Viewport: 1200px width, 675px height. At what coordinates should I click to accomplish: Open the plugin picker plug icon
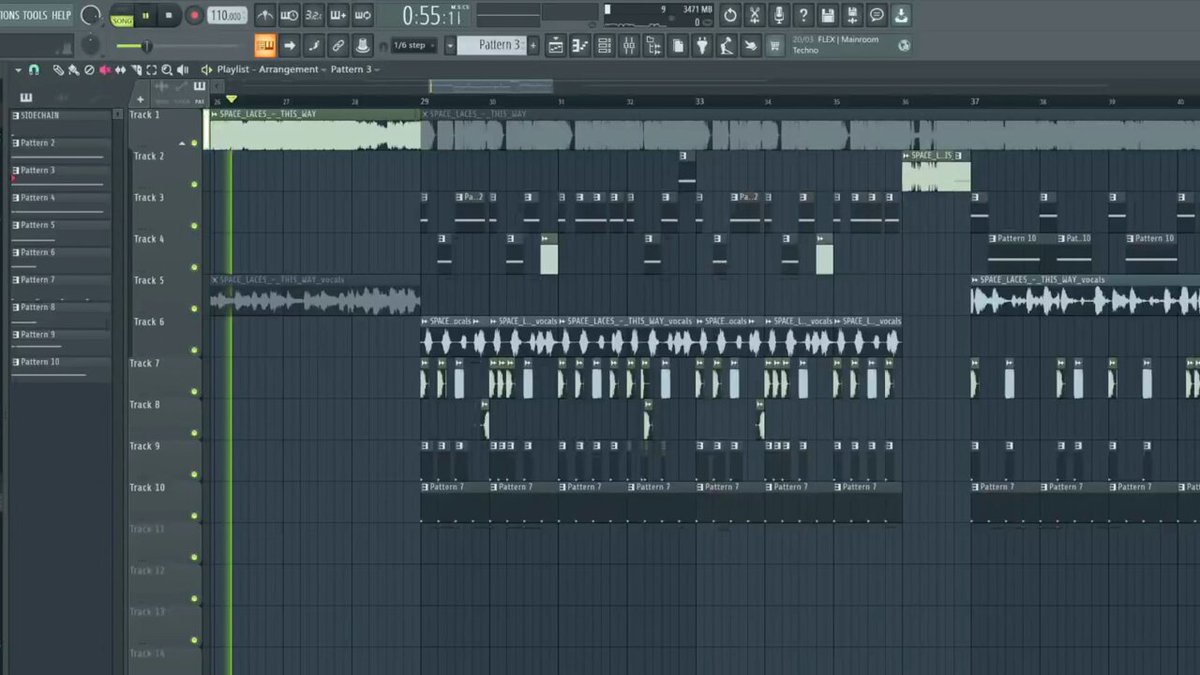point(702,45)
